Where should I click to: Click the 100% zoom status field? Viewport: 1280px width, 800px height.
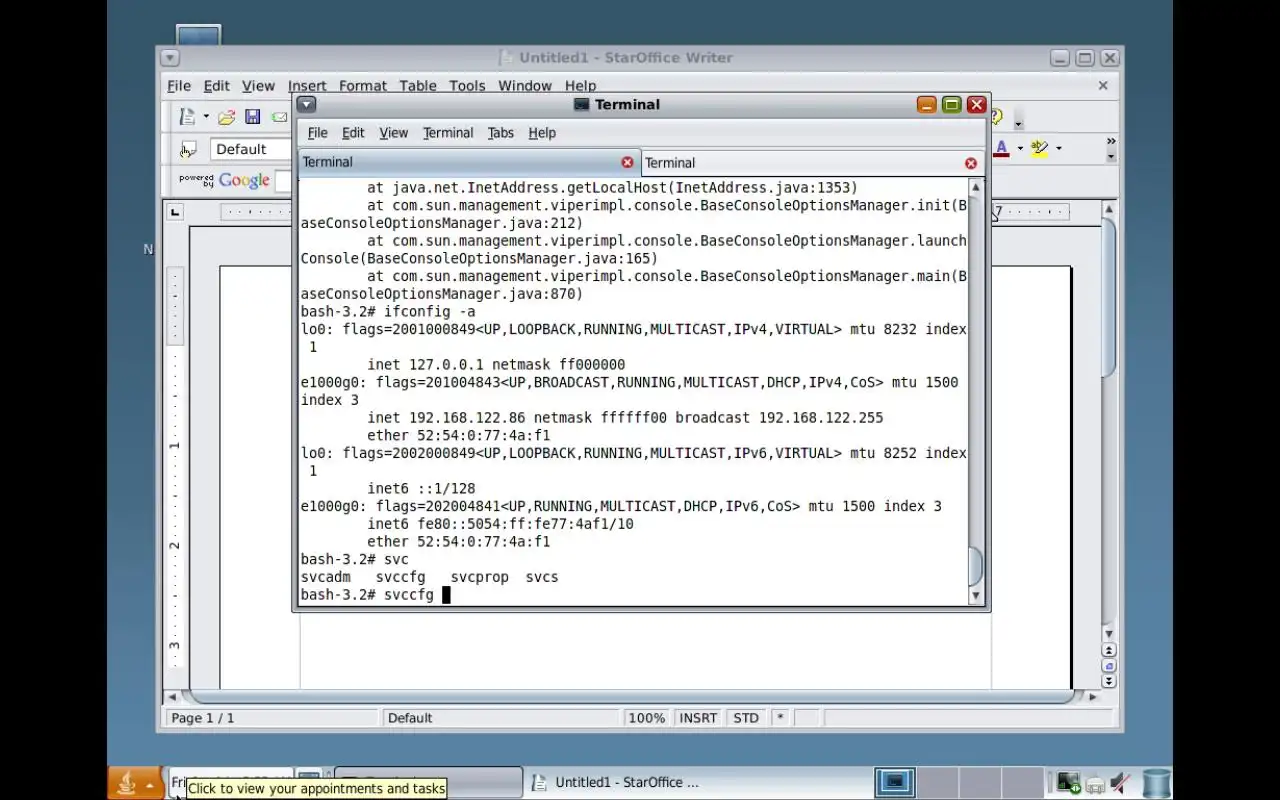pos(647,718)
